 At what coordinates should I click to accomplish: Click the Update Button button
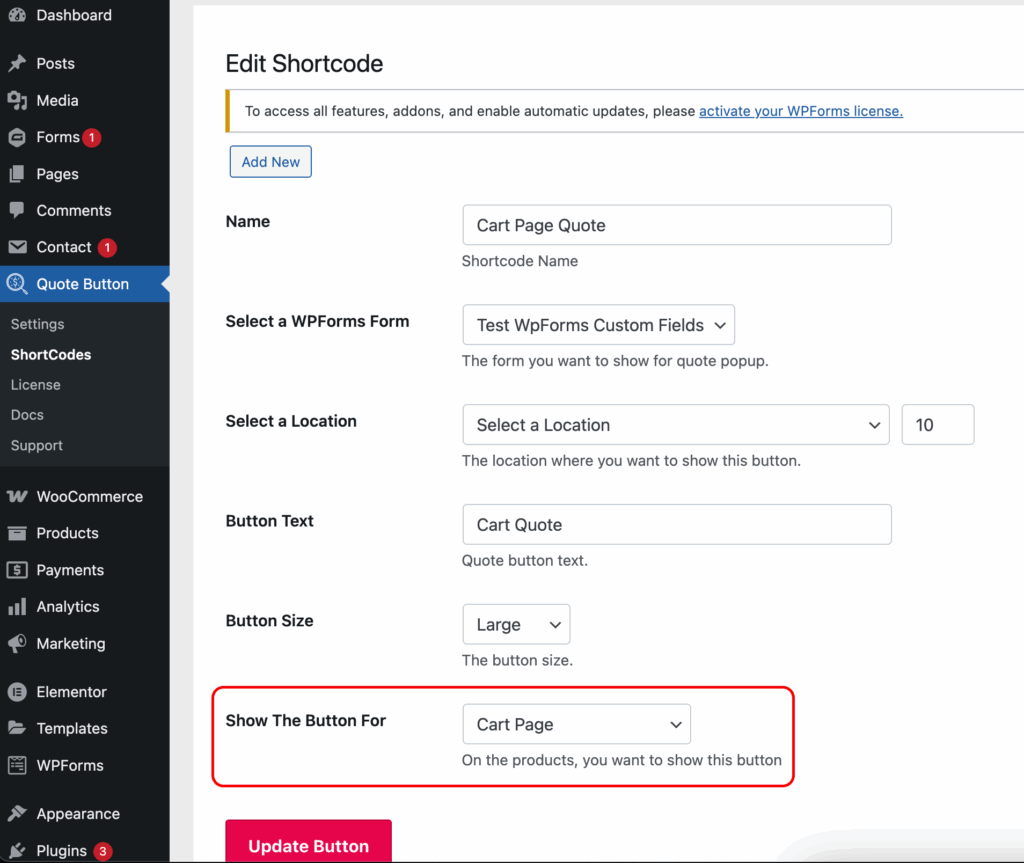coord(308,843)
